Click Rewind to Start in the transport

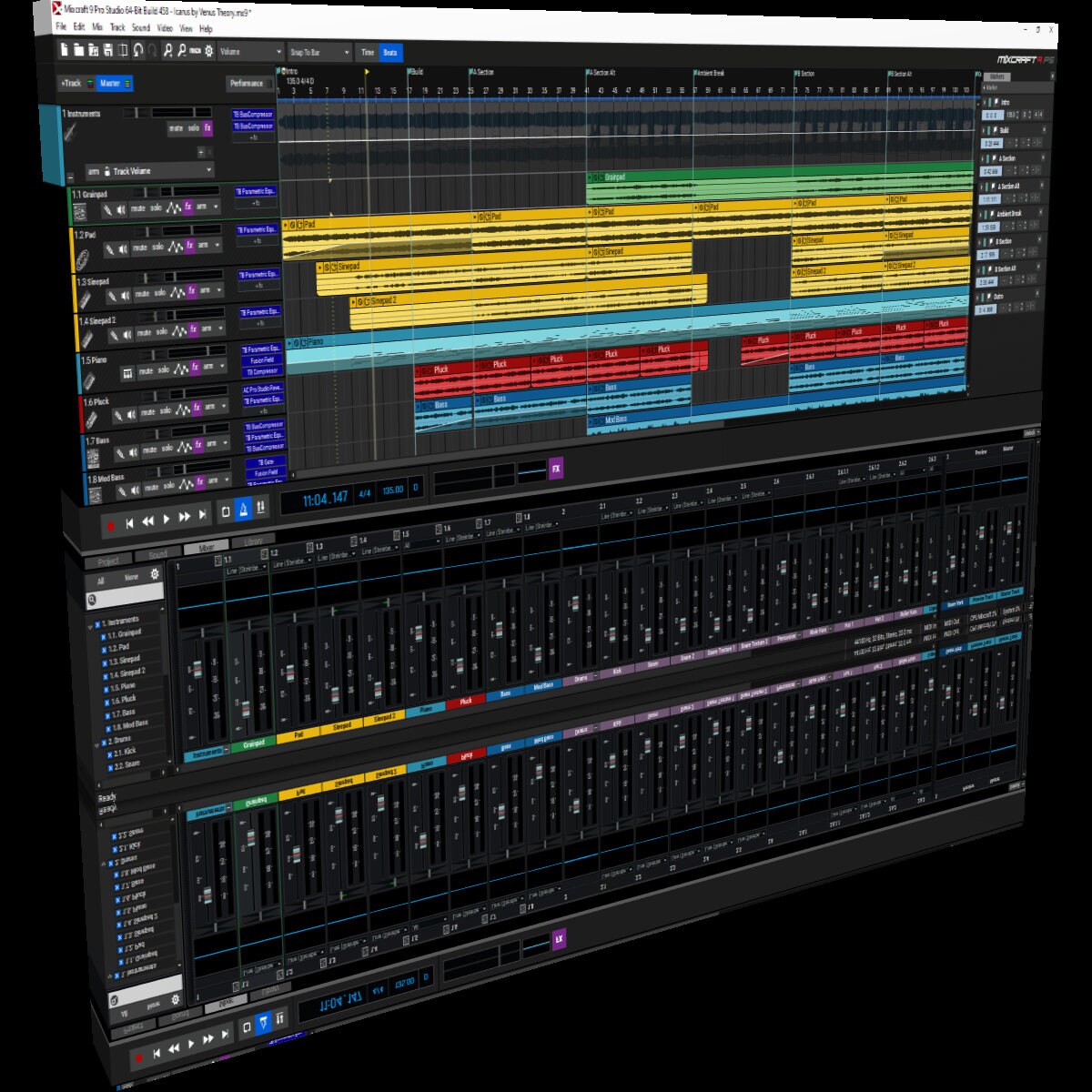point(129,522)
